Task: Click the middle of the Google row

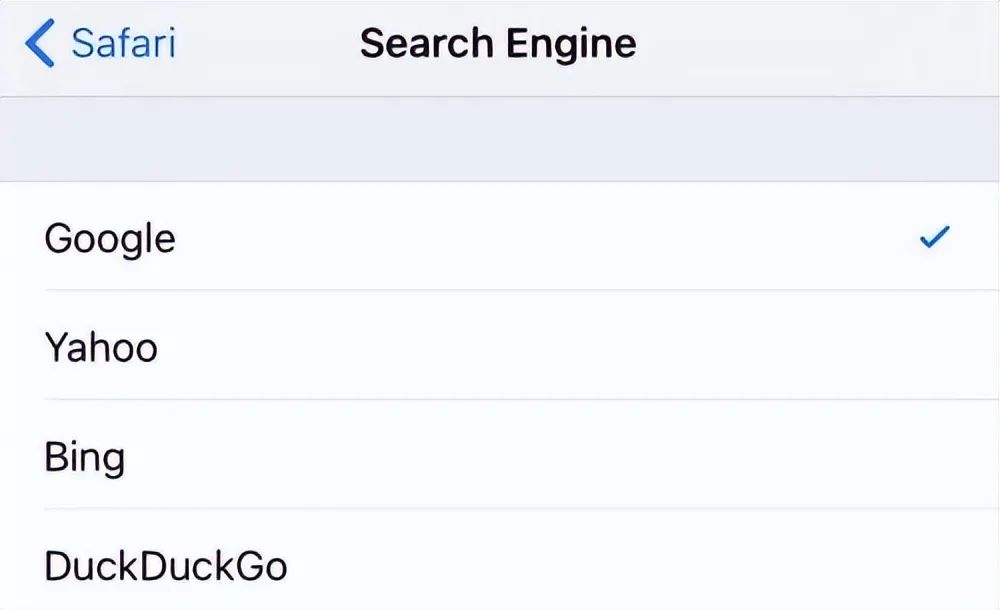Action: tap(500, 238)
